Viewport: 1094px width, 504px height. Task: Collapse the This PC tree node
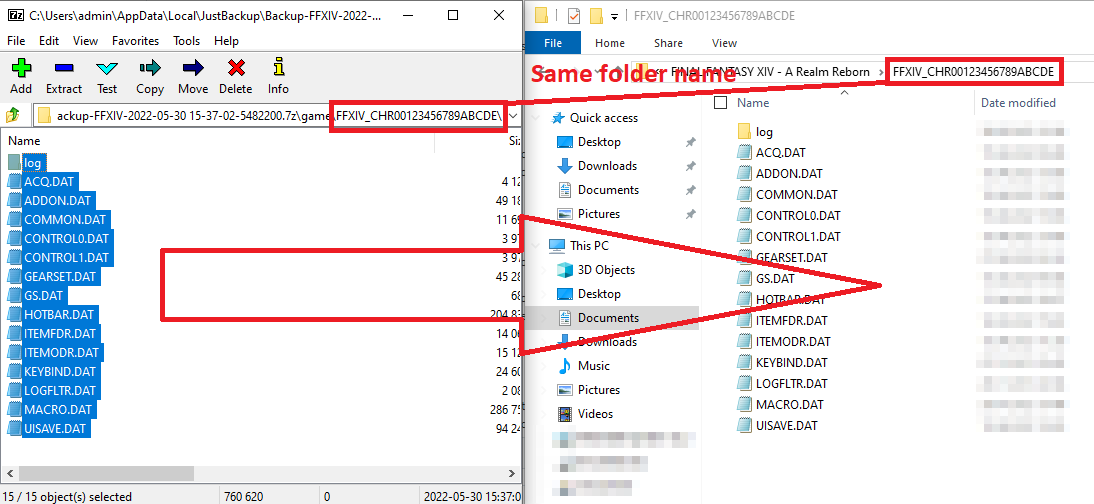[x=535, y=246]
